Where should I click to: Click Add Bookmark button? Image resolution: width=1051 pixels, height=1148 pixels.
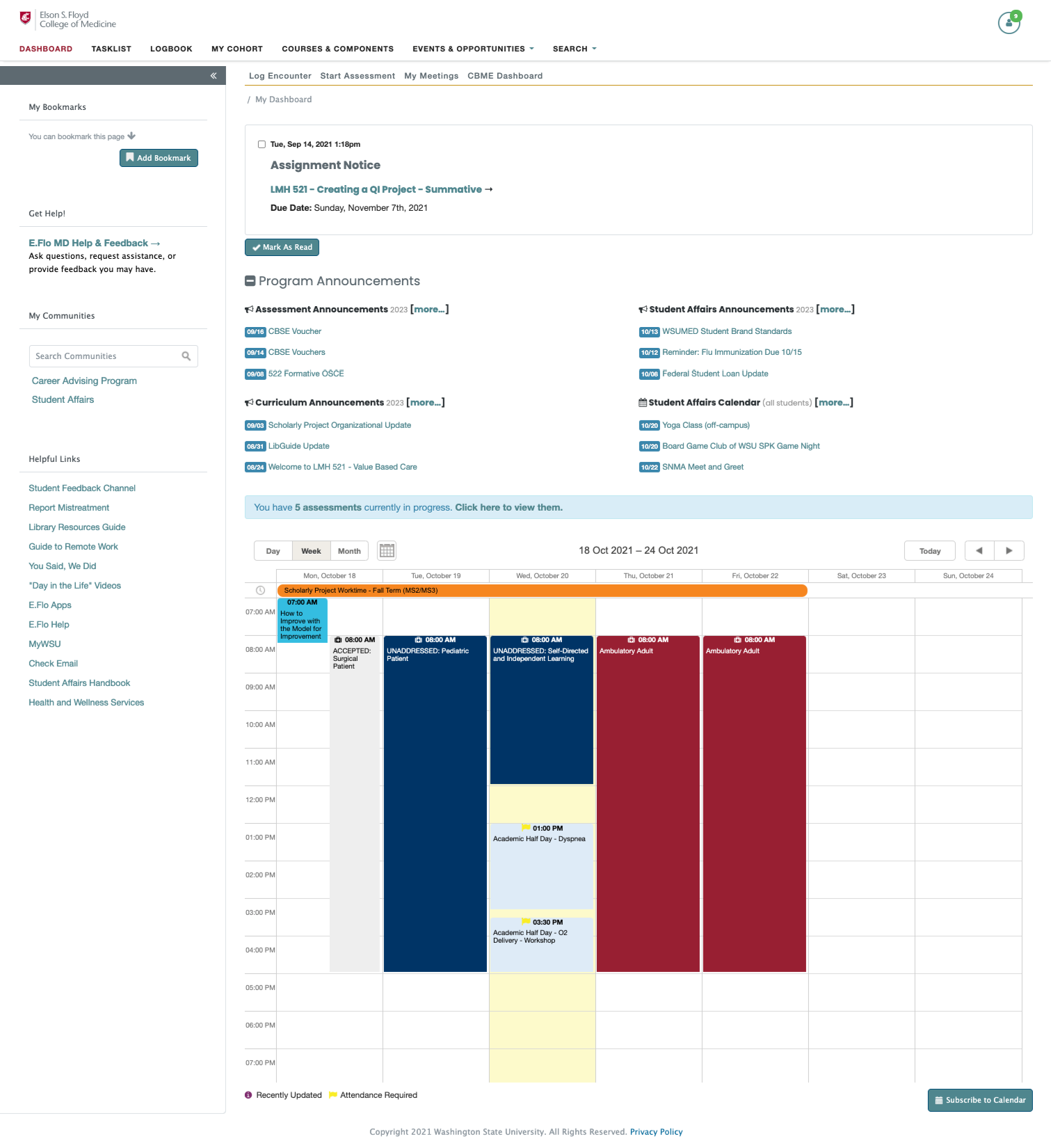pyautogui.click(x=159, y=158)
